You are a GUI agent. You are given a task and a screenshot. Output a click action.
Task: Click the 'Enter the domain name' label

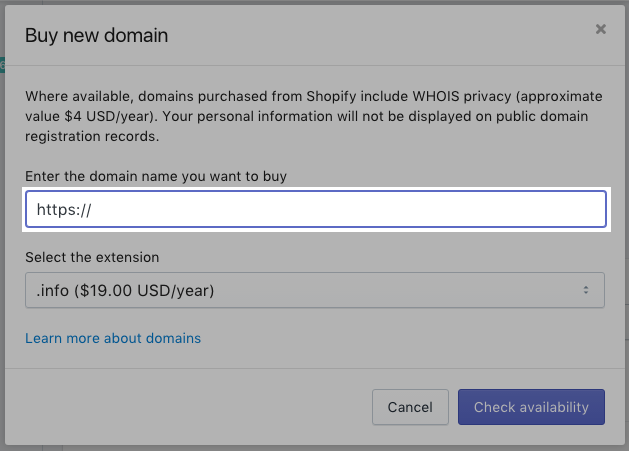click(x=156, y=177)
